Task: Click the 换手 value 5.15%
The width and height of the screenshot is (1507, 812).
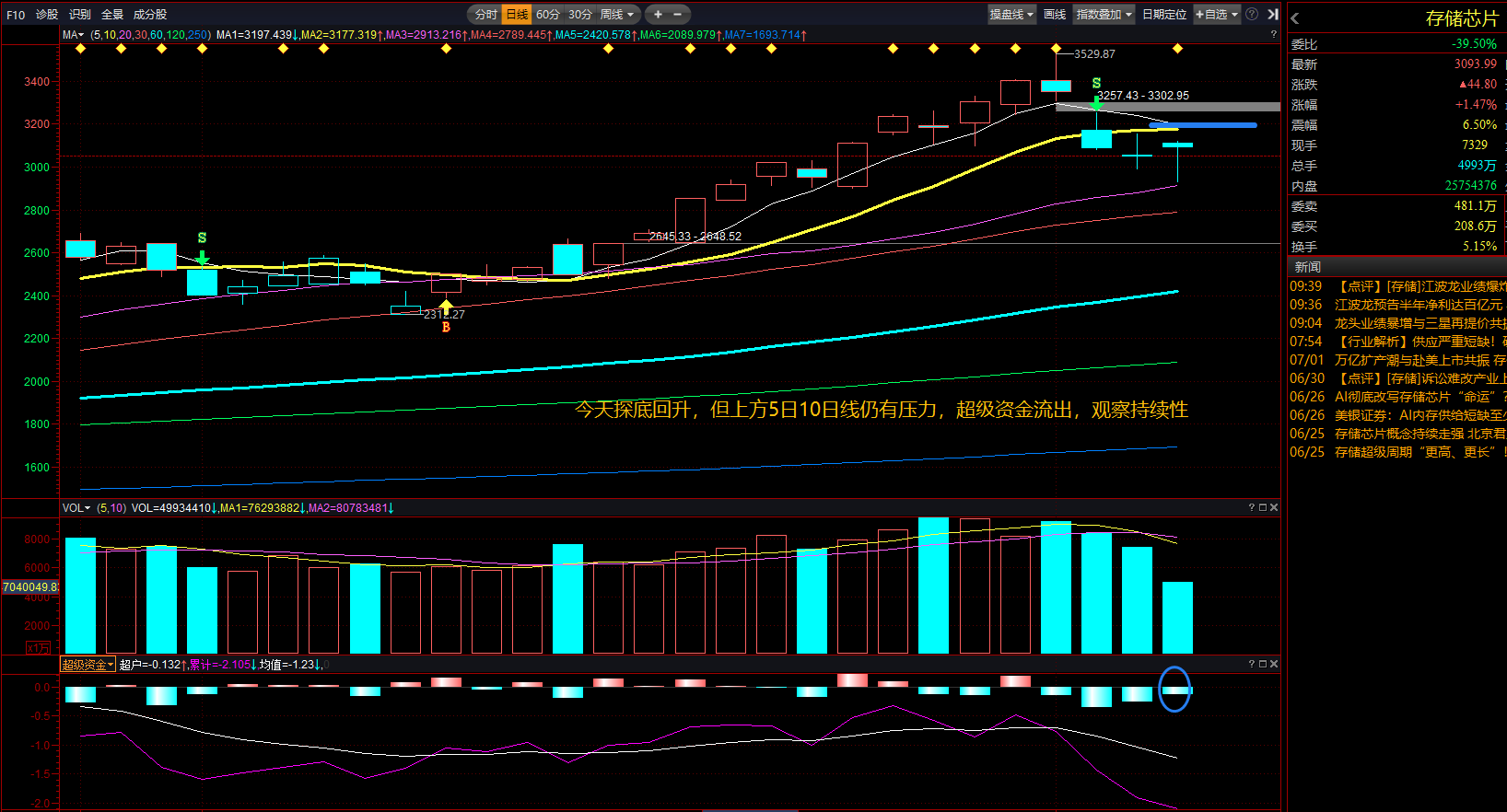Action: coord(1479,247)
